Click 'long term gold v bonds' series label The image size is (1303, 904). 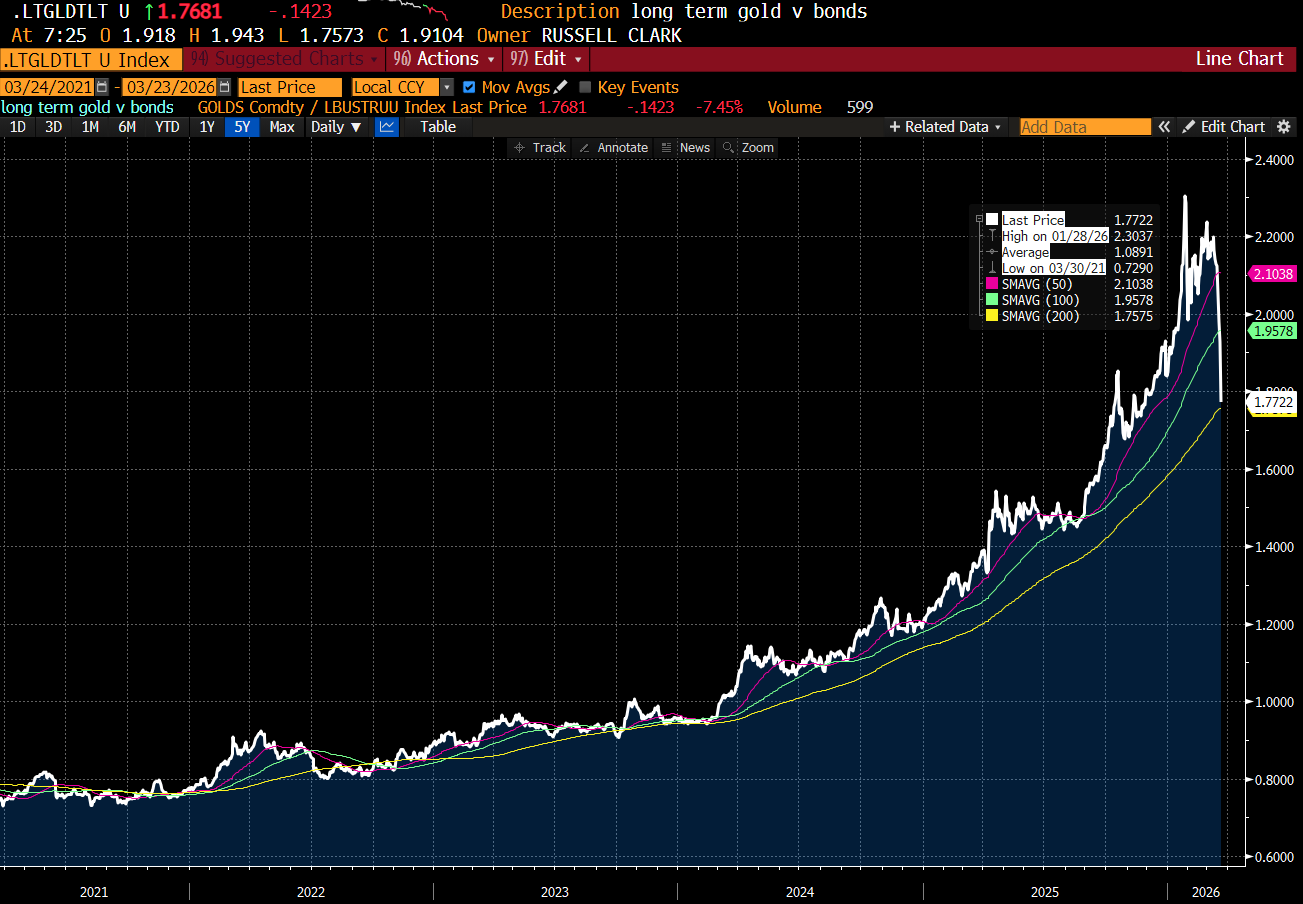coord(87,107)
